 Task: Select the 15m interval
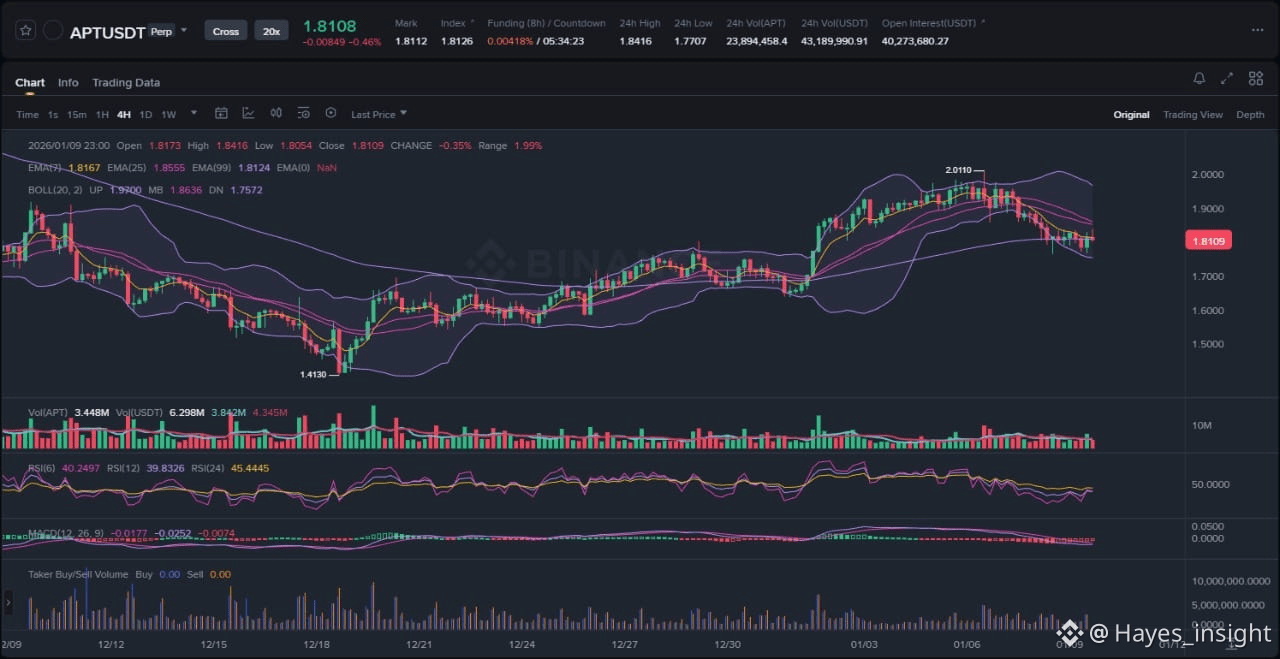click(x=77, y=115)
